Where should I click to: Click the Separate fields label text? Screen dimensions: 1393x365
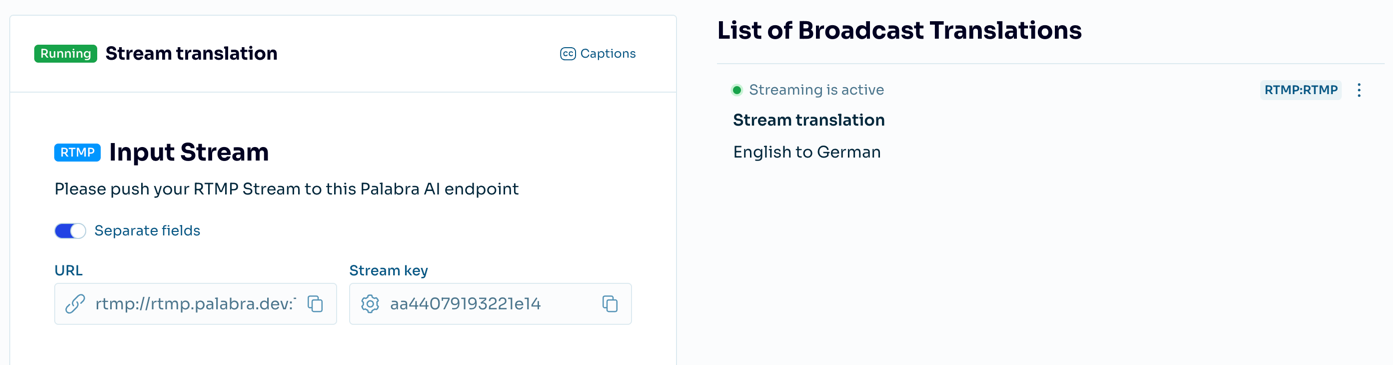pos(147,231)
